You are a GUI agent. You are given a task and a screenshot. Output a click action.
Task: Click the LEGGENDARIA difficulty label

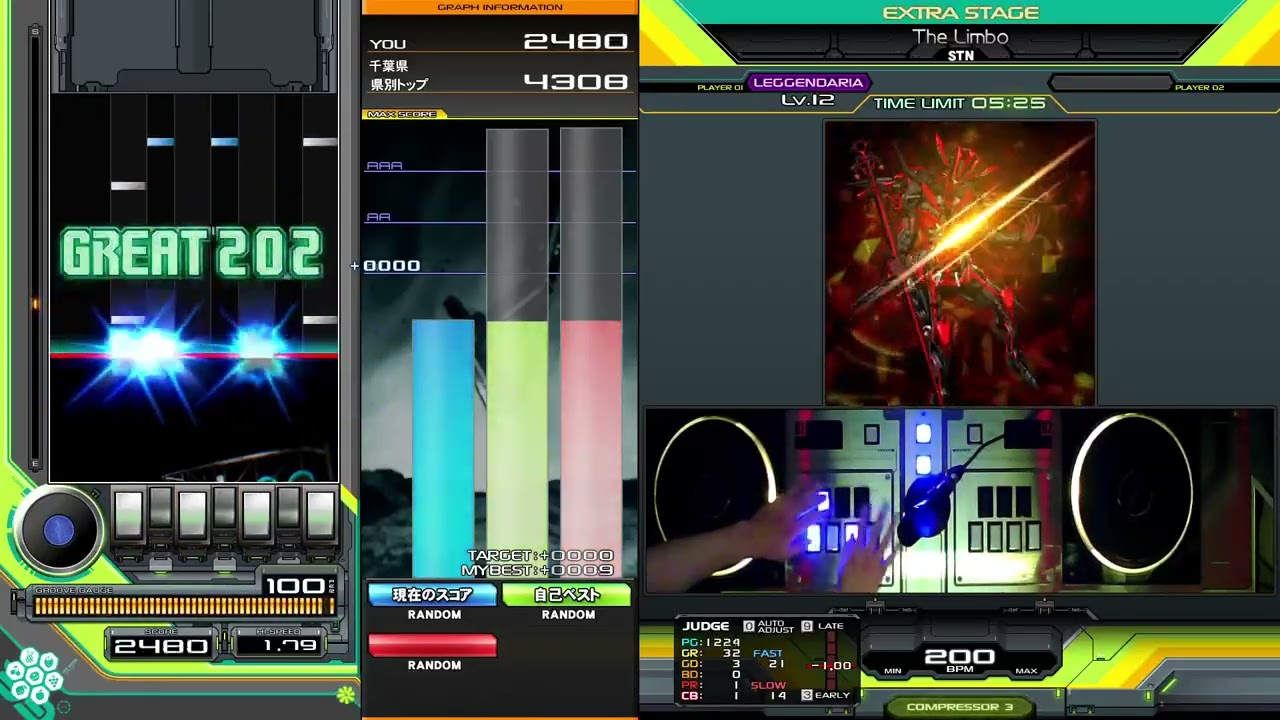coord(808,83)
